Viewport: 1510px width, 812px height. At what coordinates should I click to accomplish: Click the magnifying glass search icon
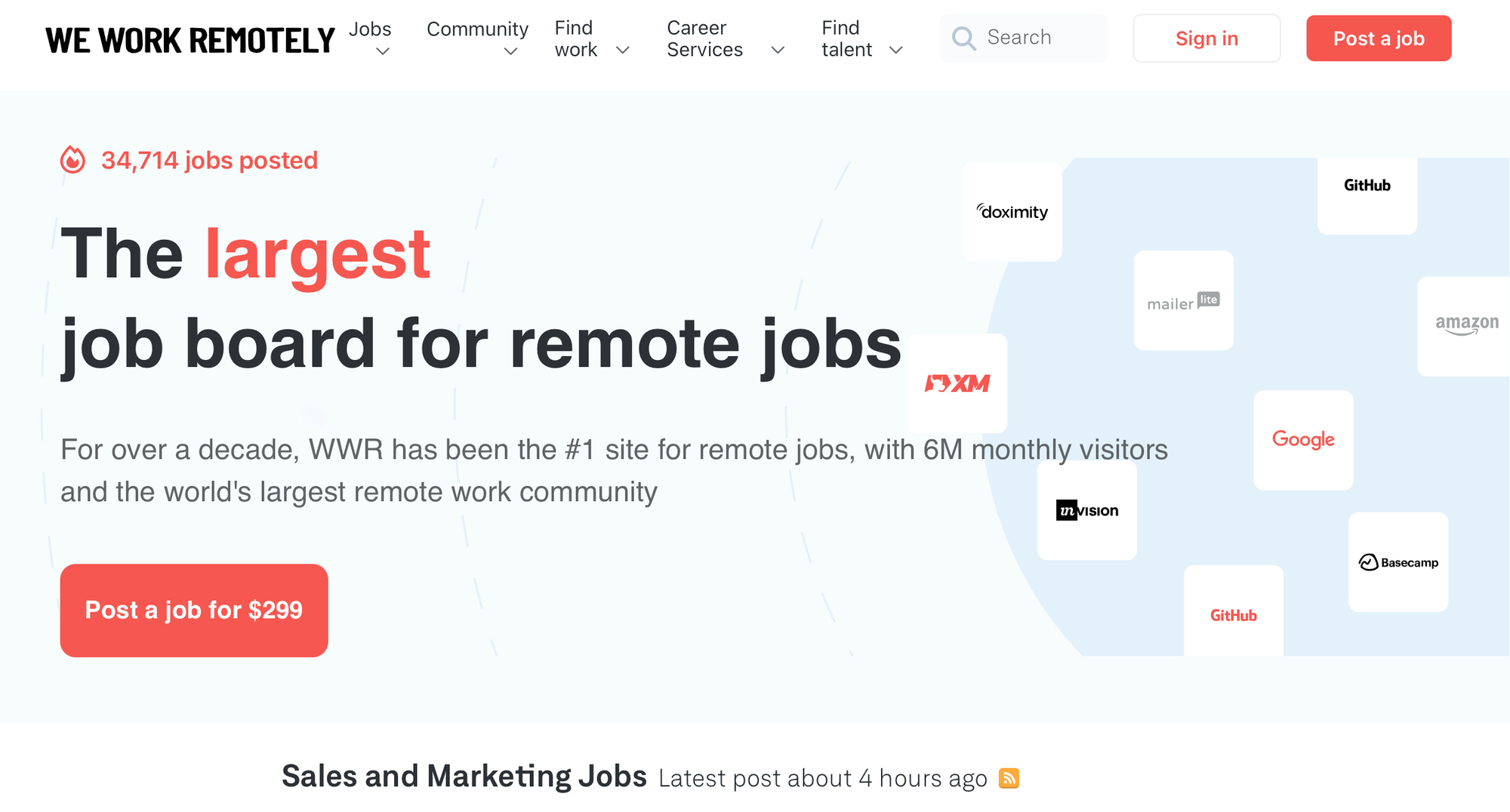(x=963, y=38)
